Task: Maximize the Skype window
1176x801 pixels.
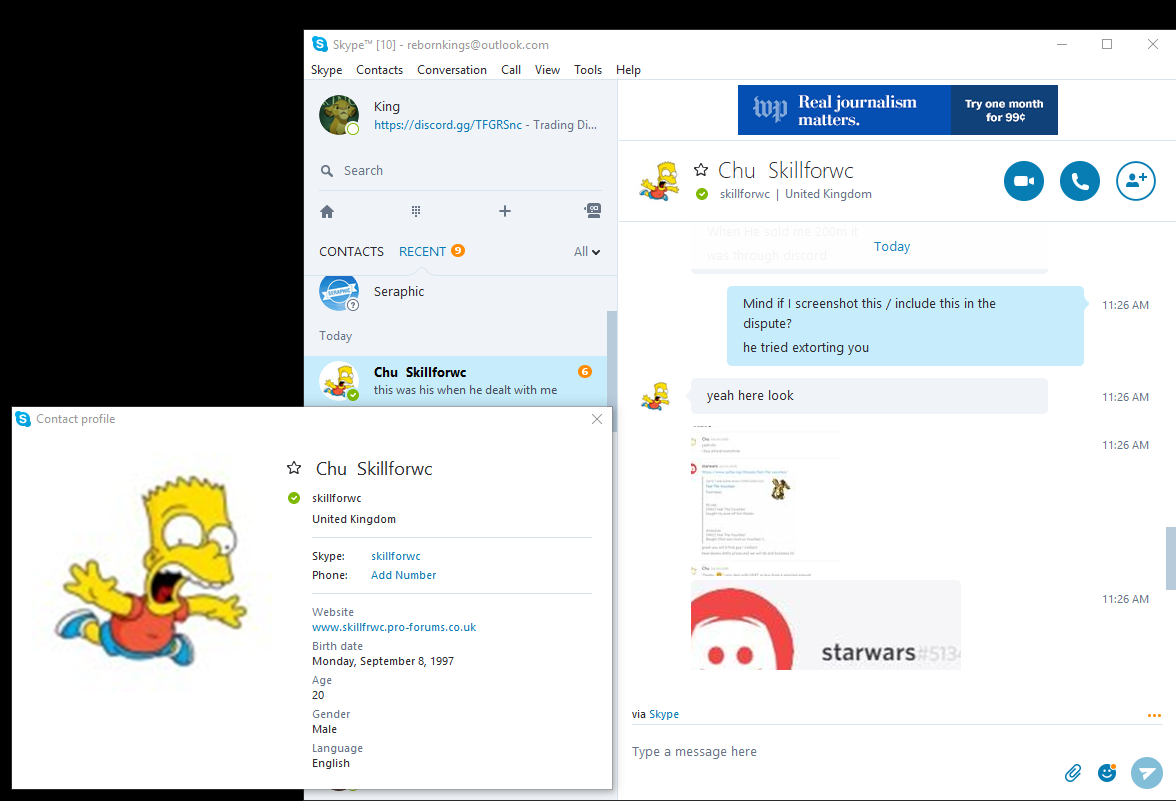Action: (x=1107, y=44)
